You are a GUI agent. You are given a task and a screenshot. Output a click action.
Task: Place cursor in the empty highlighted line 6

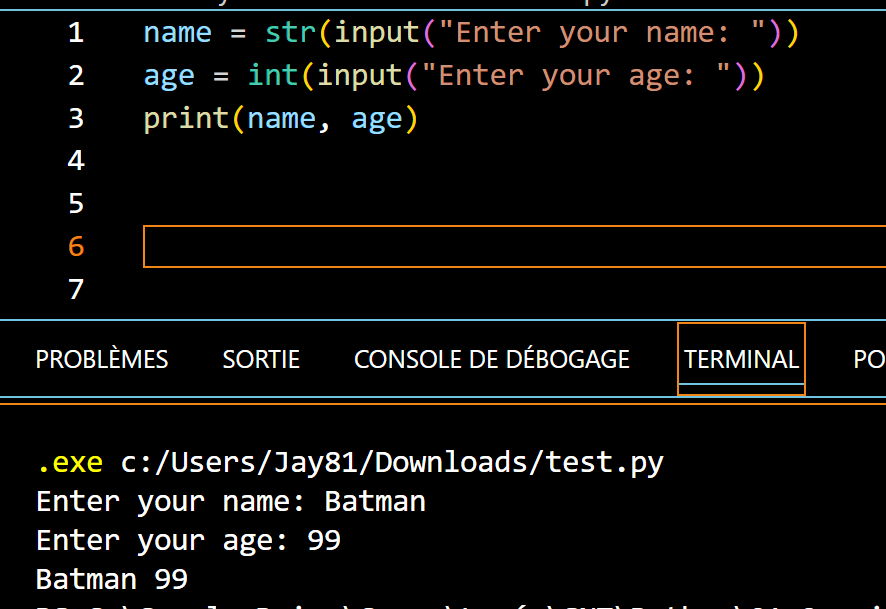click(x=500, y=247)
